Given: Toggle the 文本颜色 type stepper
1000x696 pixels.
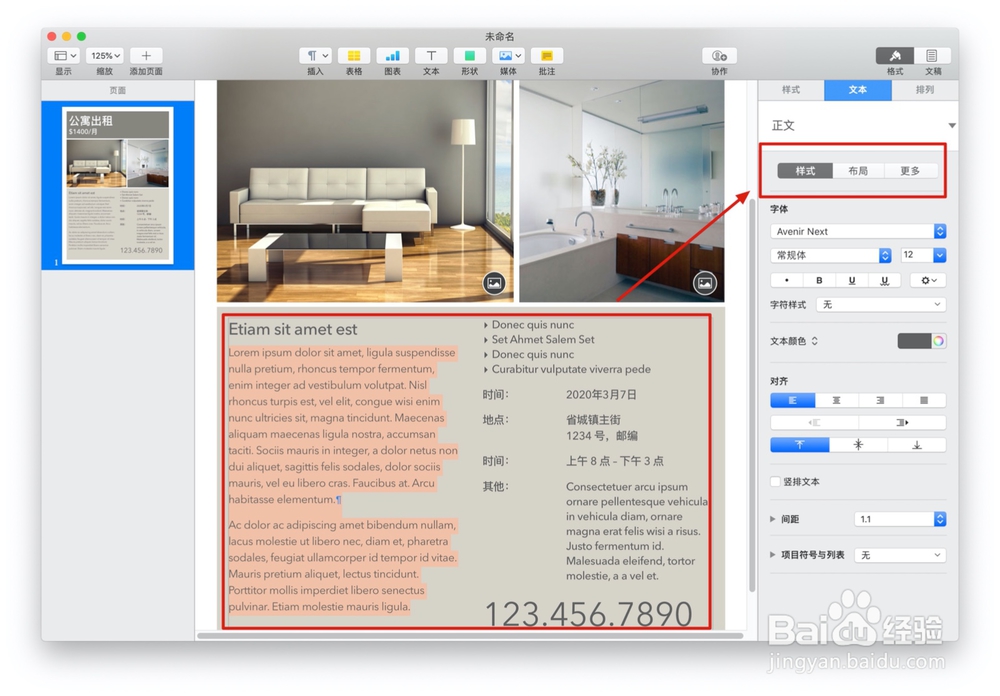Looking at the screenshot, I should [814, 341].
